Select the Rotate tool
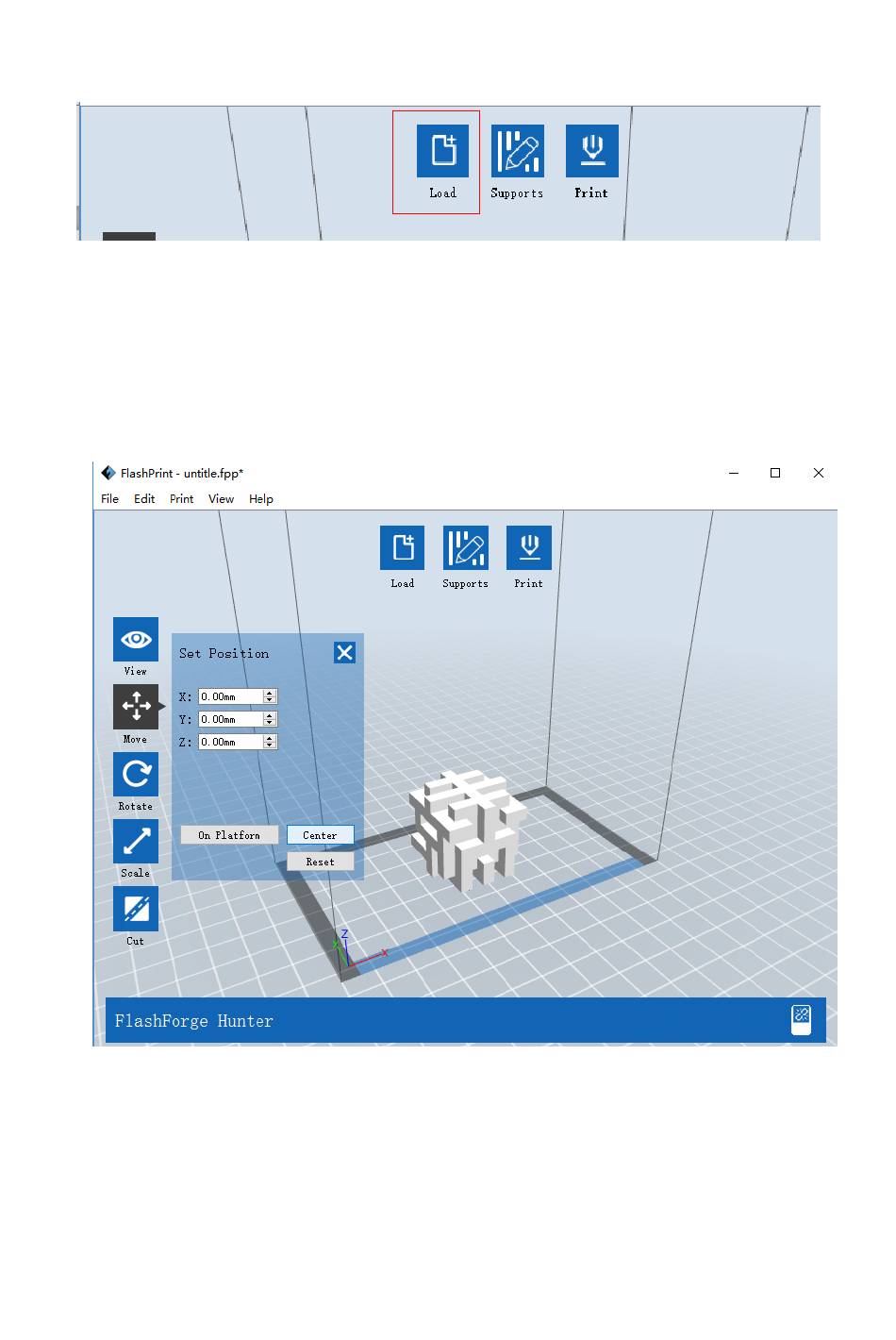 pyautogui.click(x=136, y=774)
